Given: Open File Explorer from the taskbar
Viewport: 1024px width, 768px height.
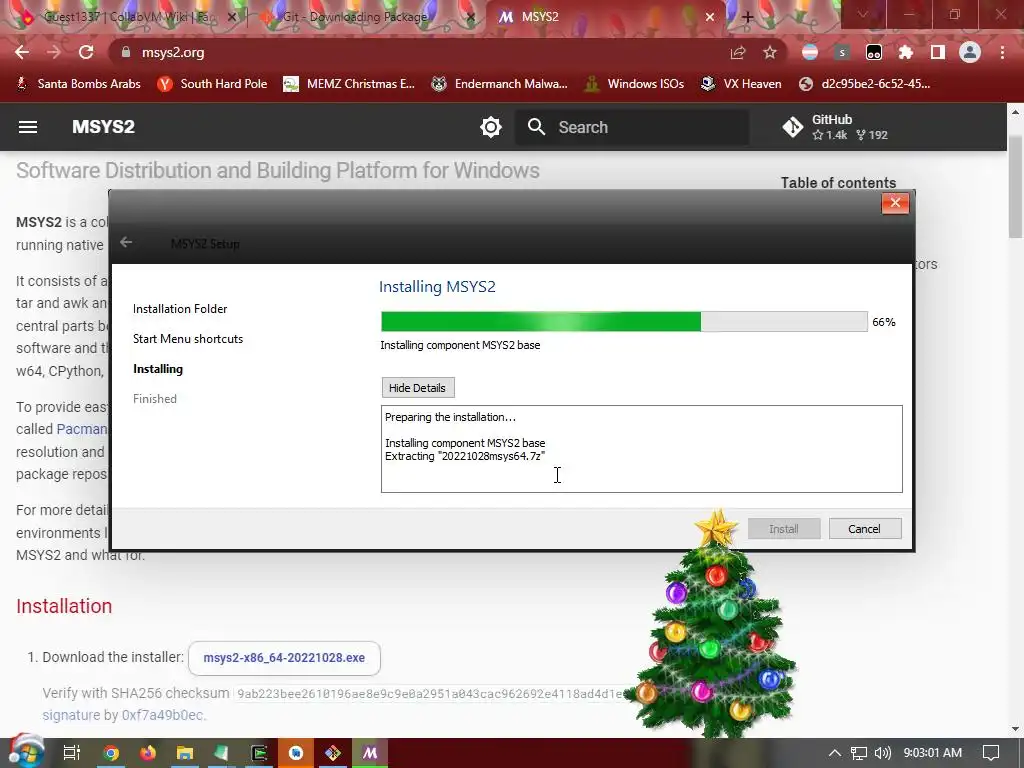Looking at the screenshot, I should pyautogui.click(x=185, y=753).
